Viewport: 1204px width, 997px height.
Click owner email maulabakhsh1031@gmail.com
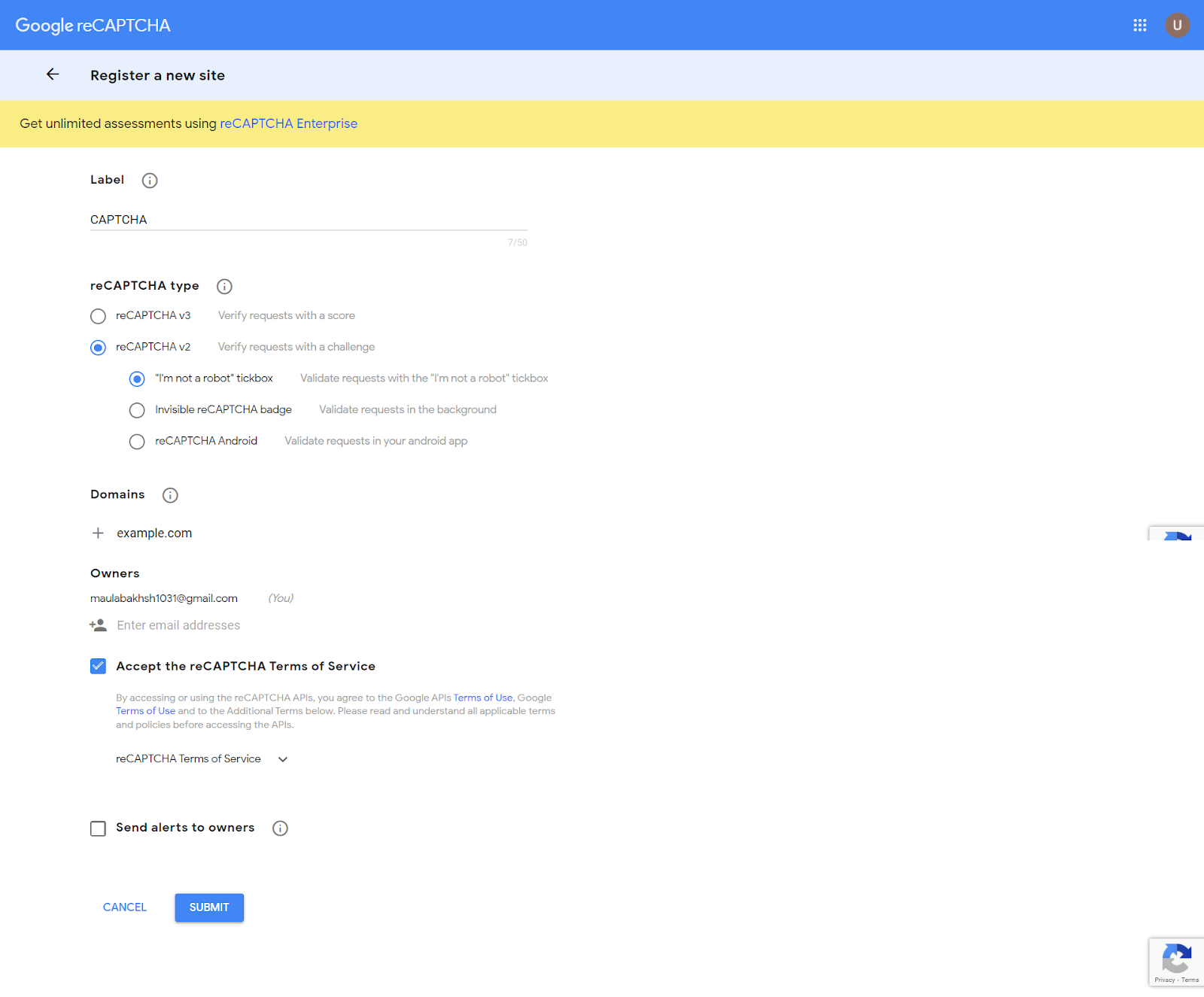[x=164, y=598]
